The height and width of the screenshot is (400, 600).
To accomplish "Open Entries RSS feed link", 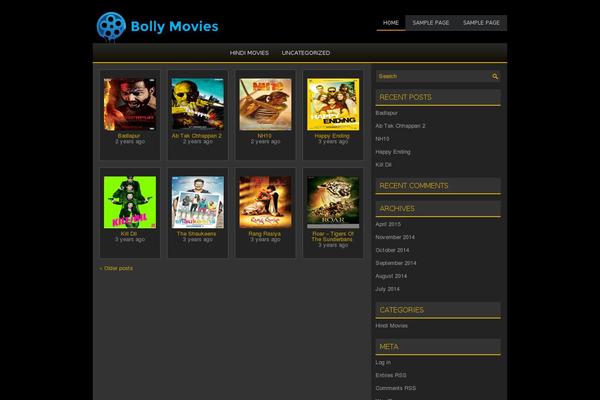I will coord(391,375).
